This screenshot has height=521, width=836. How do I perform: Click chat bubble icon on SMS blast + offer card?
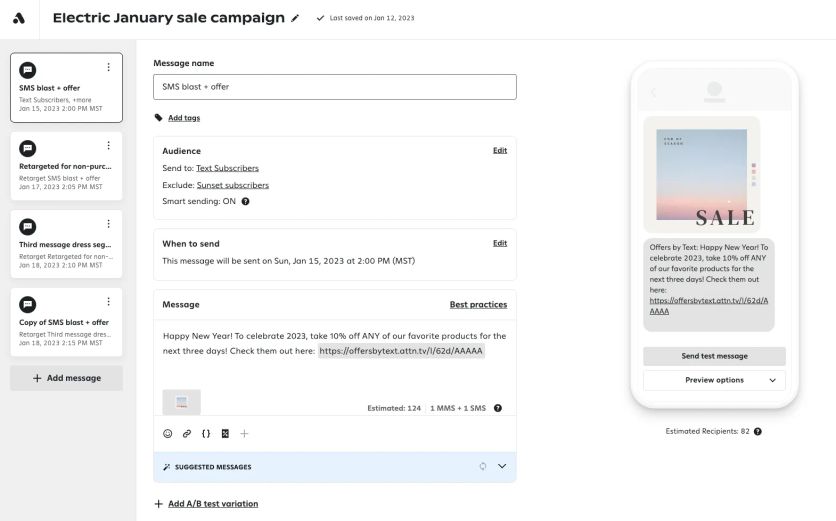(x=28, y=70)
